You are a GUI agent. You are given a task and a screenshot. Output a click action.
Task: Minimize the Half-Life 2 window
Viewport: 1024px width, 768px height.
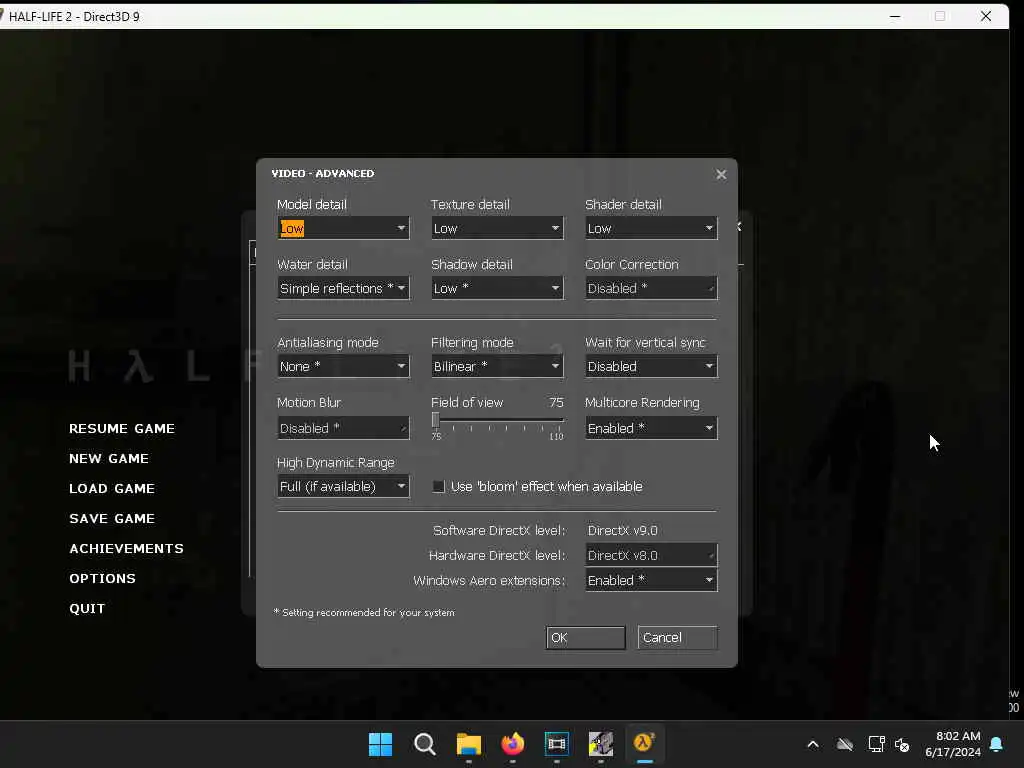[895, 16]
